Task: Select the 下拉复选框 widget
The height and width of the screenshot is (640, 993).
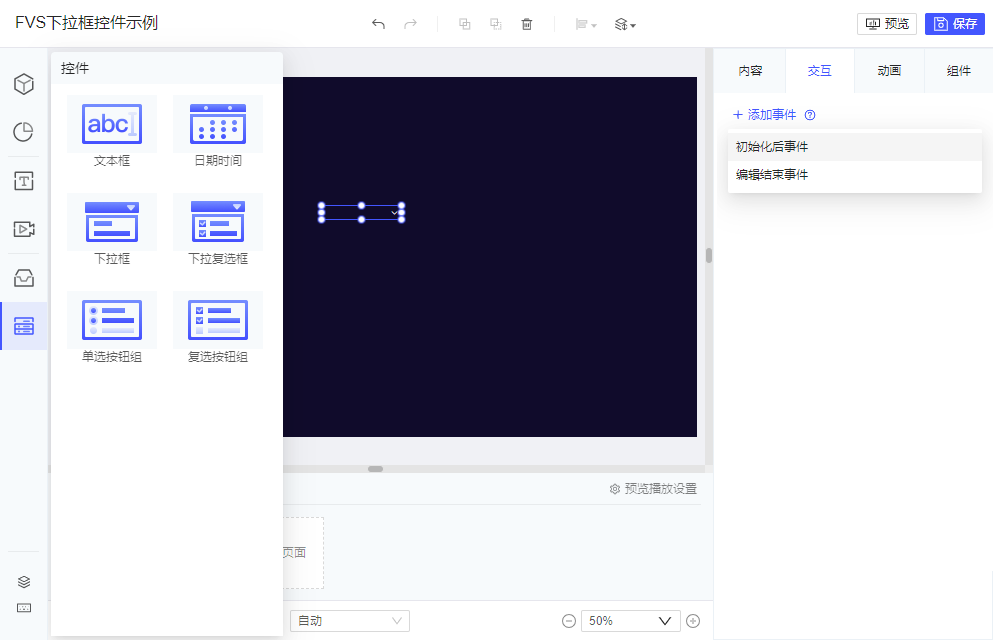Action: (218, 230)
